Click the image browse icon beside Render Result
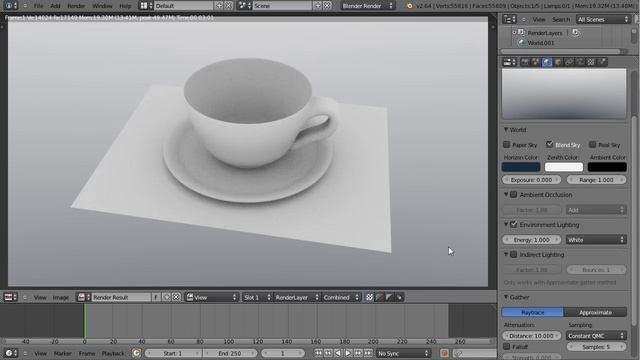Image resolution: width=640 pixels, height=360 pixels. pos(84,297)
